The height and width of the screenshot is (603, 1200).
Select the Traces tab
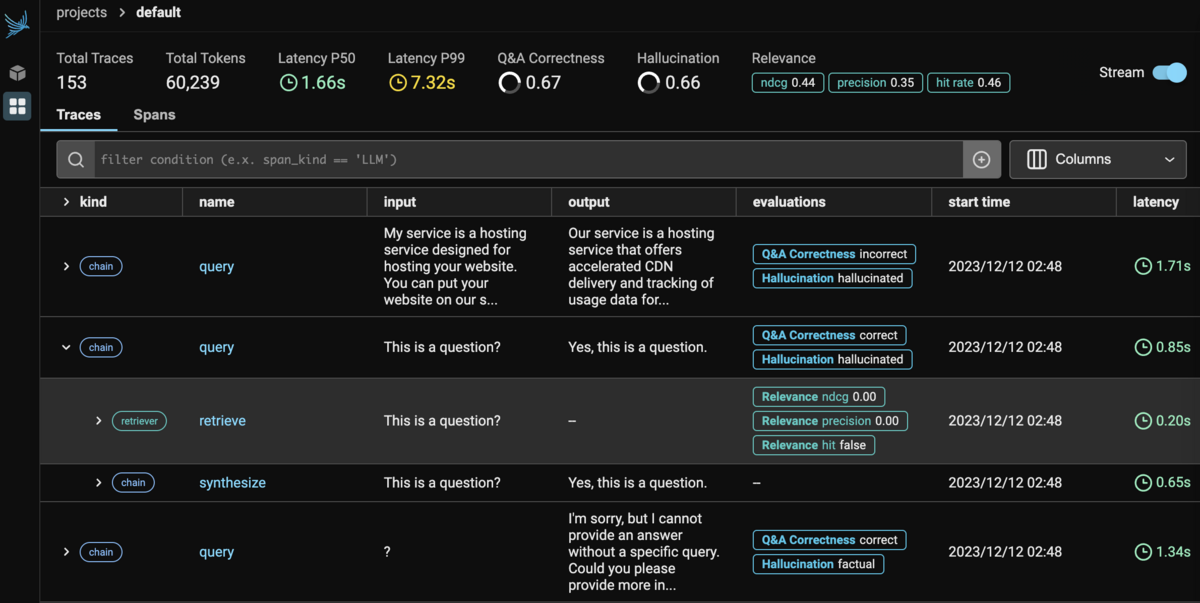click(78, 115)
